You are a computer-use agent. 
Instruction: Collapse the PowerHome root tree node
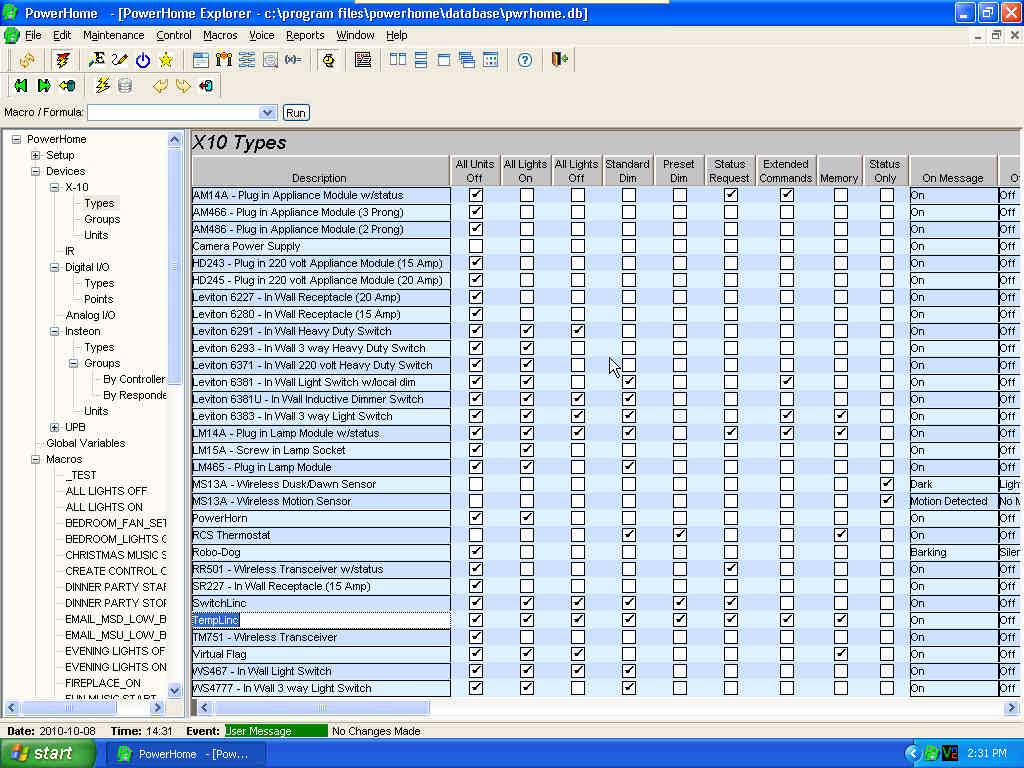16,139
